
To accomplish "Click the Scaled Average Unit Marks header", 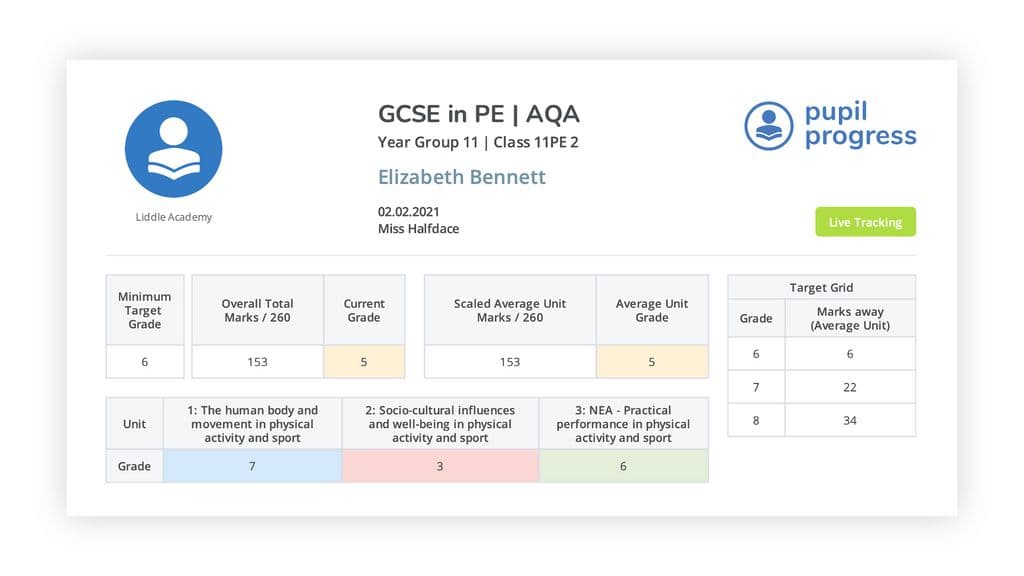I will 510,310.
